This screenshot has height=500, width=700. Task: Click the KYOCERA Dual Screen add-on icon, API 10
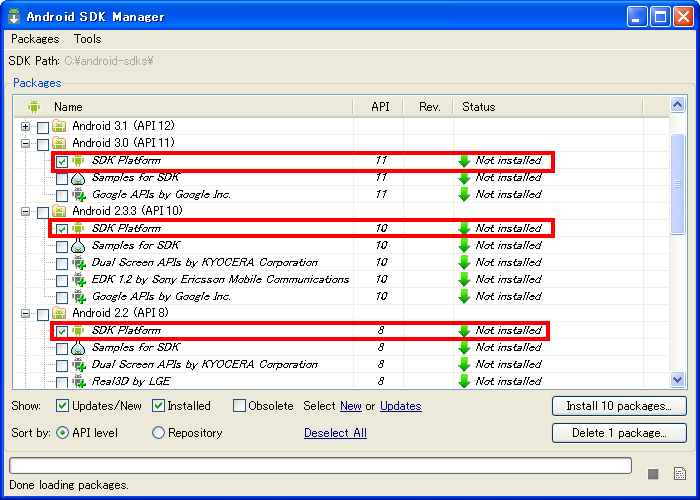tap(79, 263)
